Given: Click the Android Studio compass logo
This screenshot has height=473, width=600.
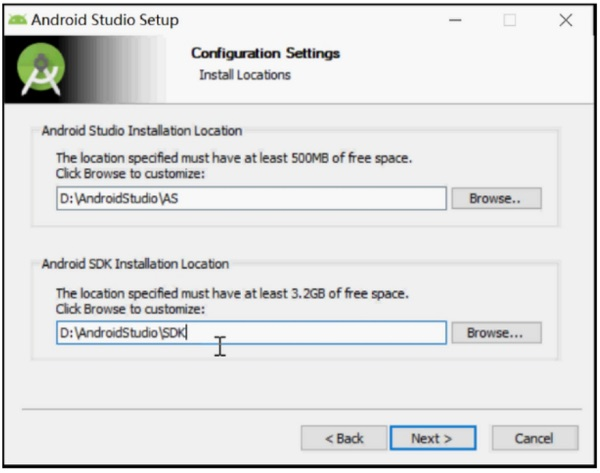Looking at the screenshot, I should tap(41, 69).
